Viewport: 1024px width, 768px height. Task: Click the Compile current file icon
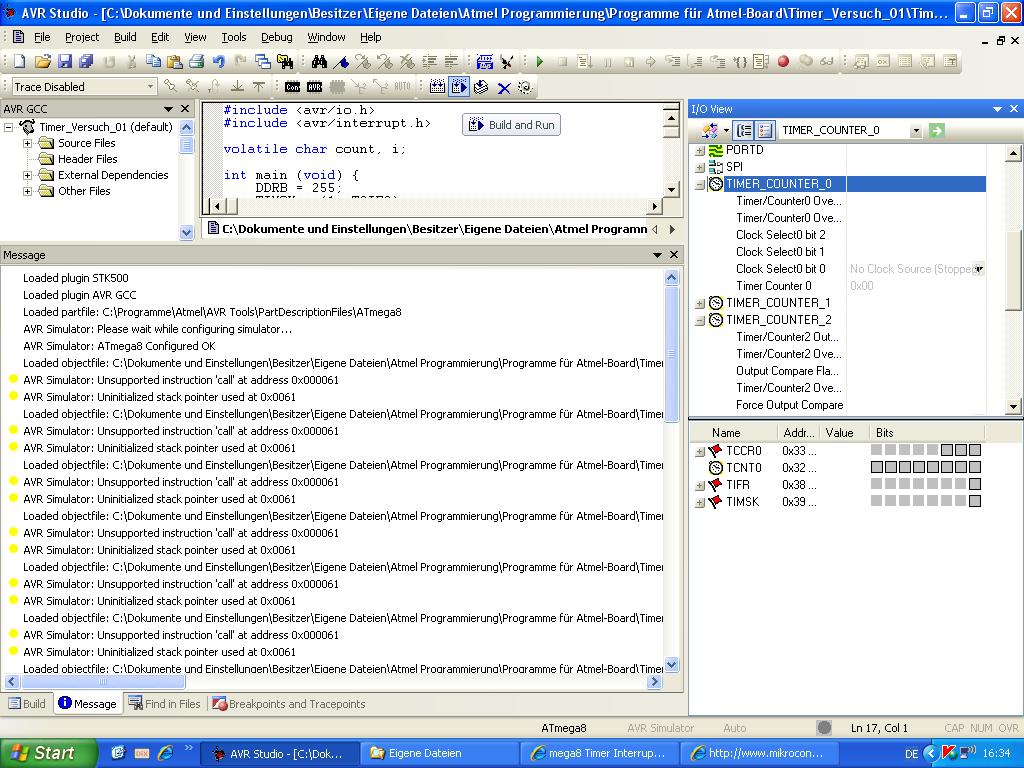[481, 87]
